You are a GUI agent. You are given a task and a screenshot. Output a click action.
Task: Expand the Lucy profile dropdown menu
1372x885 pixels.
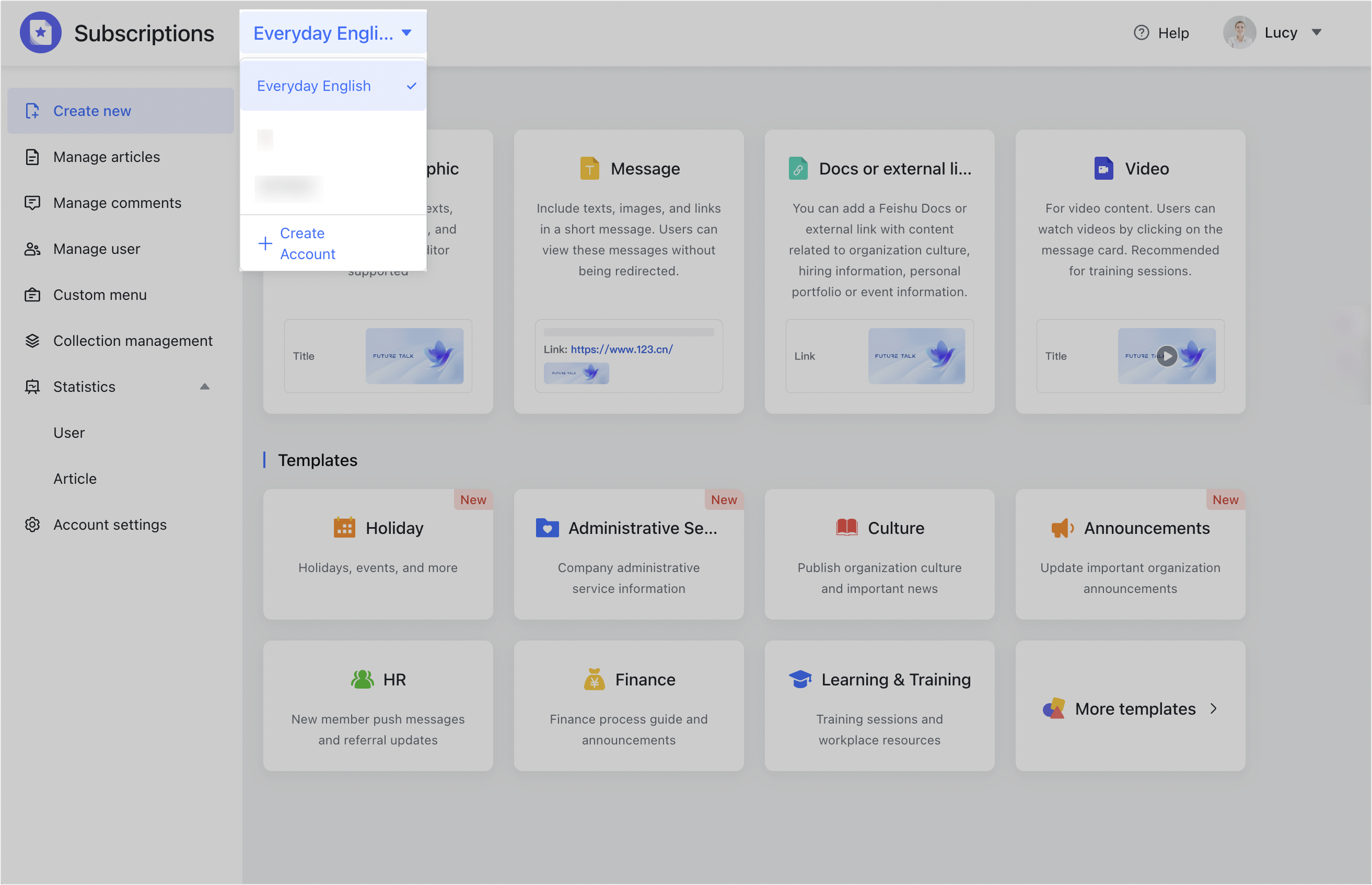(x=1318, y=32)
